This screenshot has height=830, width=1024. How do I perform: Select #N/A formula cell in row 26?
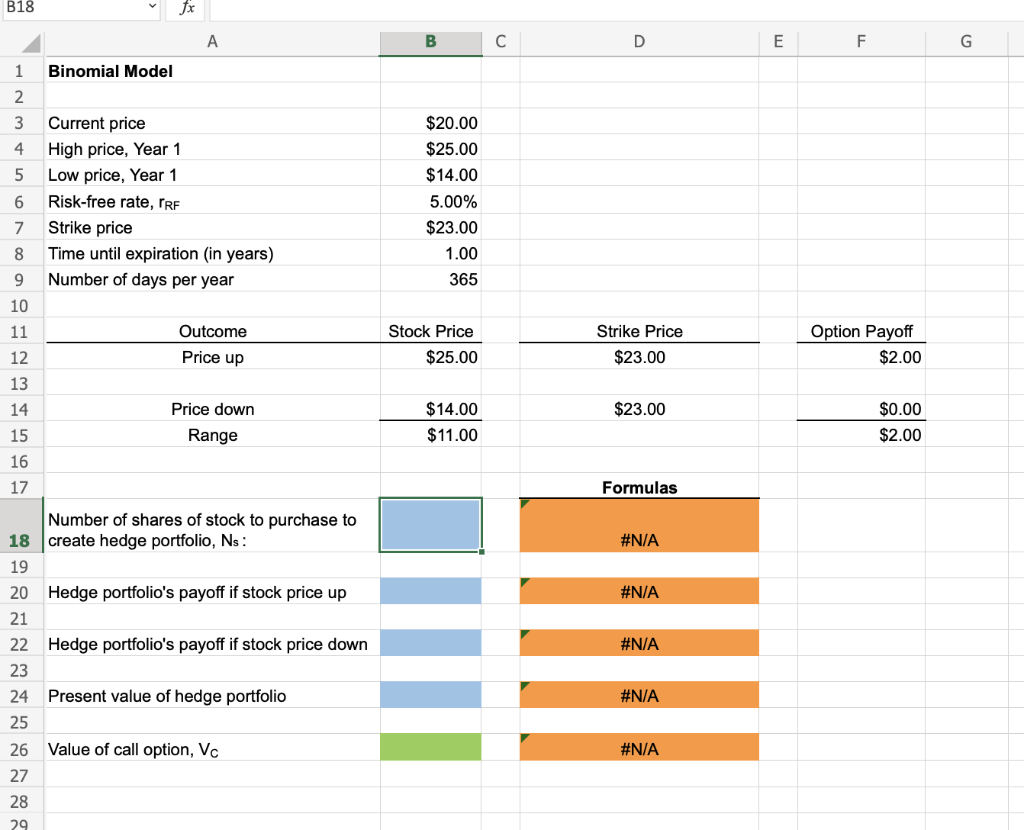[639, 747]
